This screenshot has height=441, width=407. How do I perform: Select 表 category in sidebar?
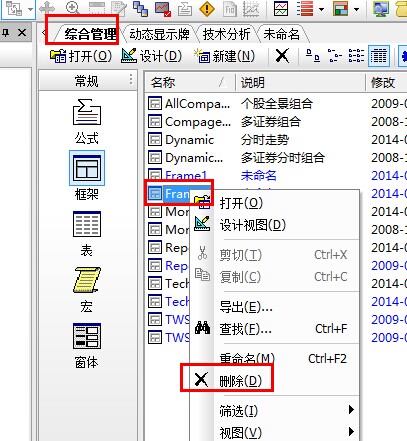click(x=87, y=233)
